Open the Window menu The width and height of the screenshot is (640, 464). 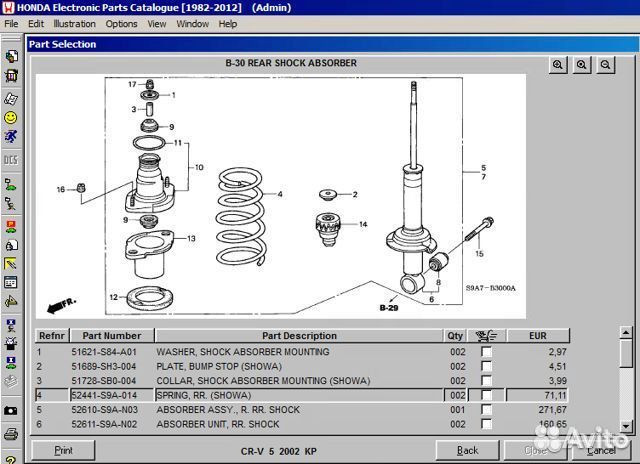tap(192, 24)
